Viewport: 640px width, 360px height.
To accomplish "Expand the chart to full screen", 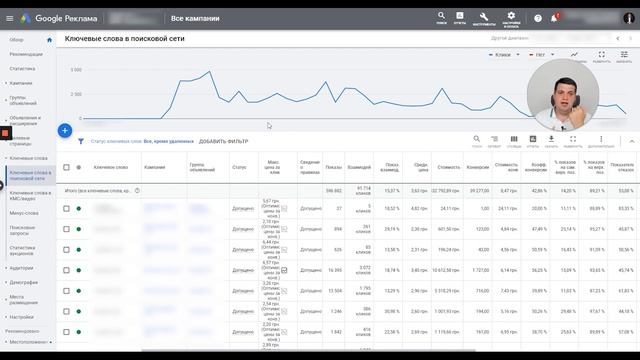I will tap(602, 56).
